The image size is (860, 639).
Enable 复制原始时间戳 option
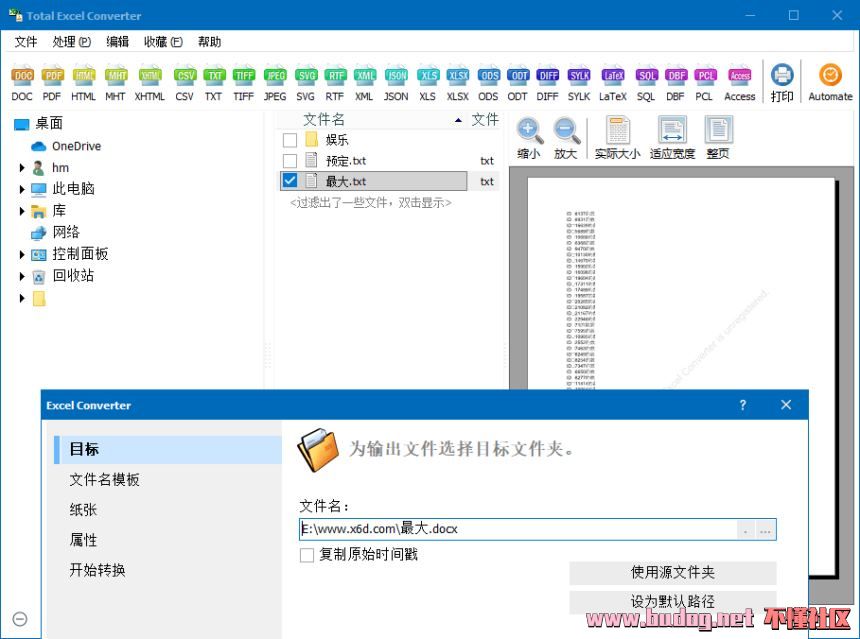pos(306,556)
